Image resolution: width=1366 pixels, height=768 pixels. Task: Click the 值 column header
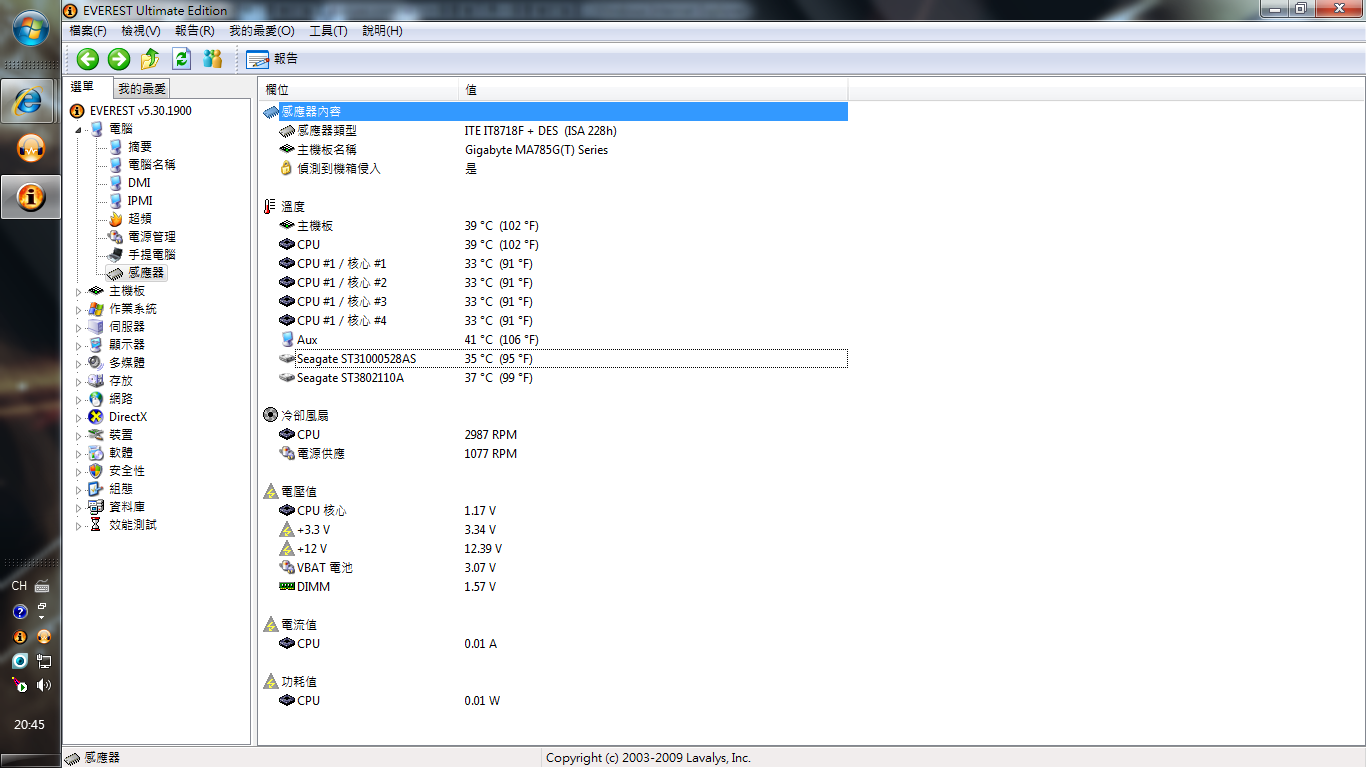653,90
